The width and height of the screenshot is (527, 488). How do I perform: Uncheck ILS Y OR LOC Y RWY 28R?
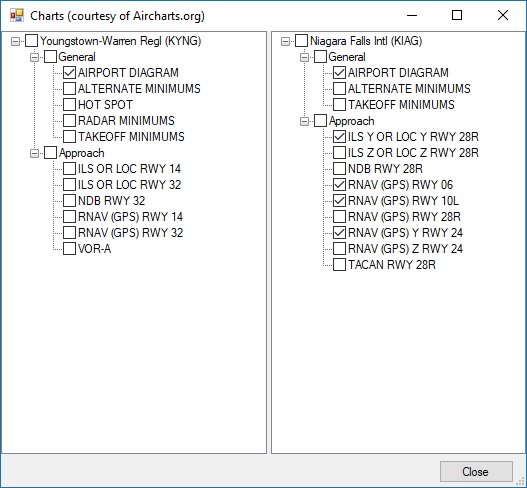339,137
